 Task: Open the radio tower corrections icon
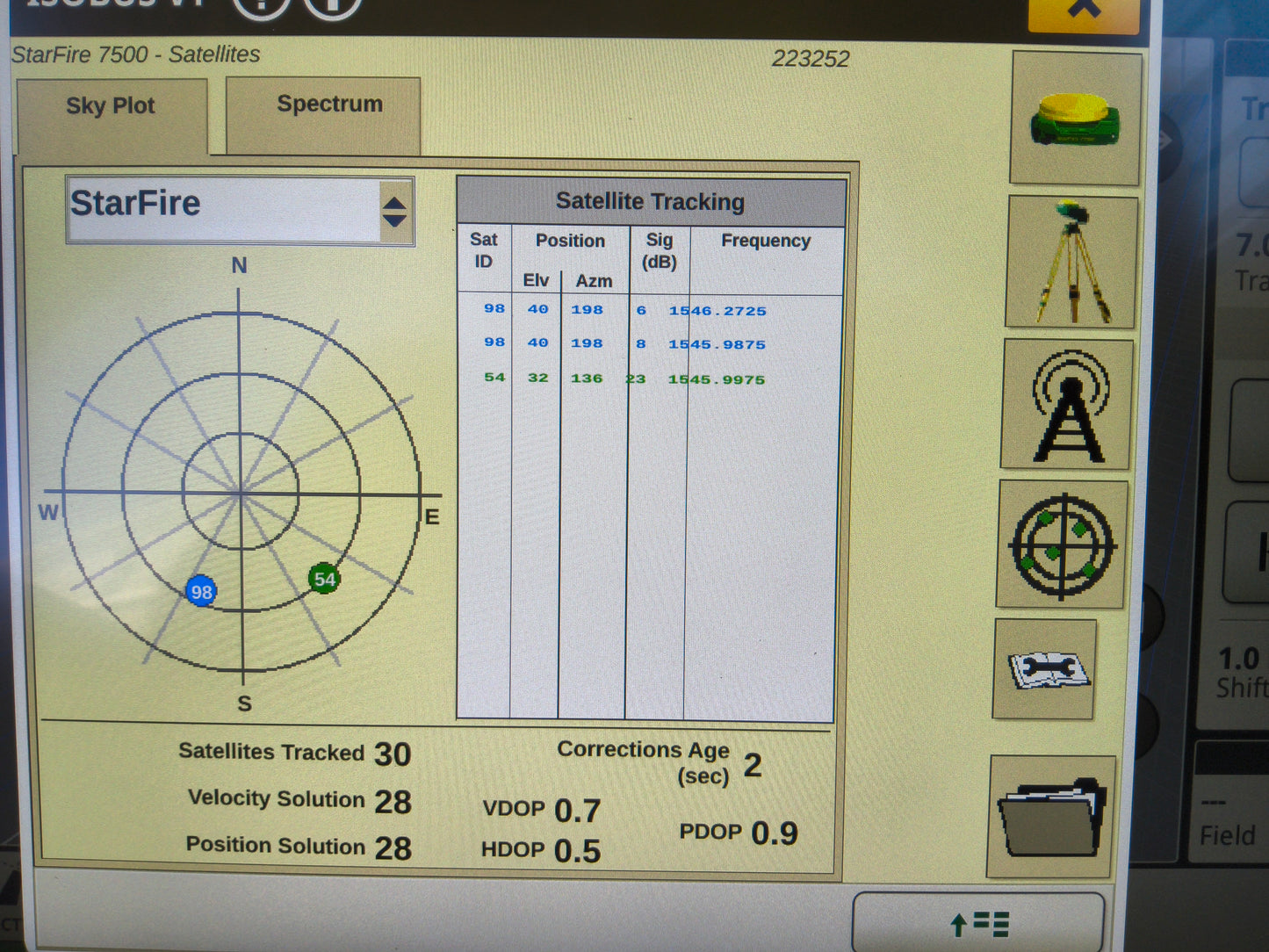coord(1067,404)
